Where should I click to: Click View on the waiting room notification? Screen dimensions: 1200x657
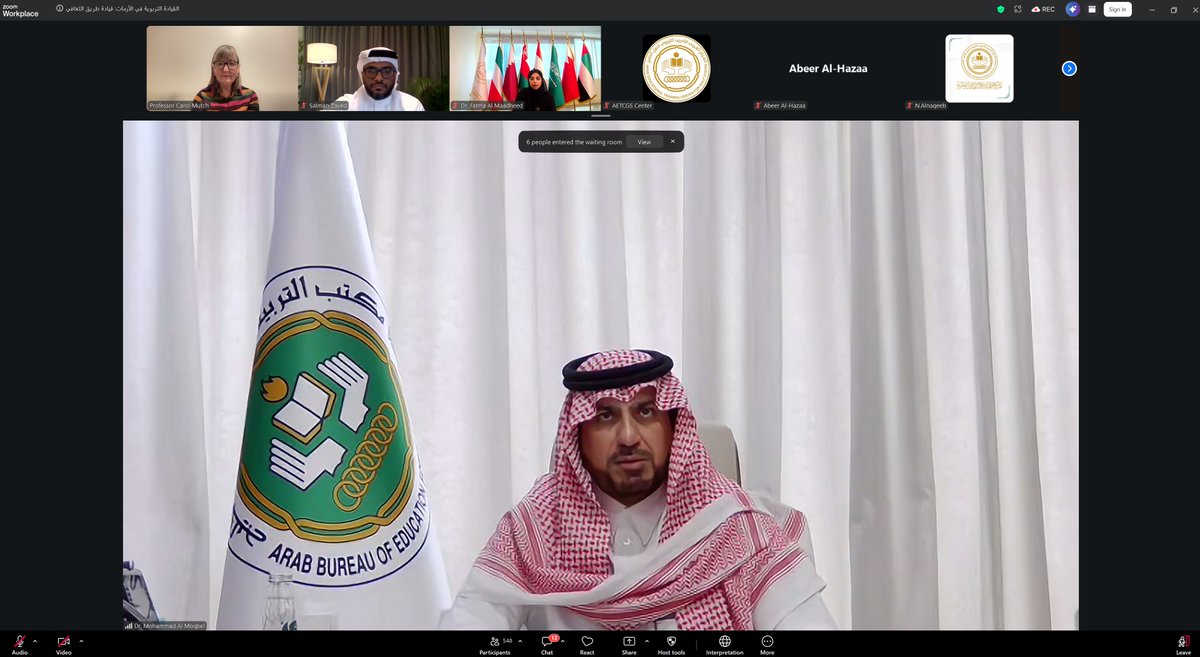[644, 141]
